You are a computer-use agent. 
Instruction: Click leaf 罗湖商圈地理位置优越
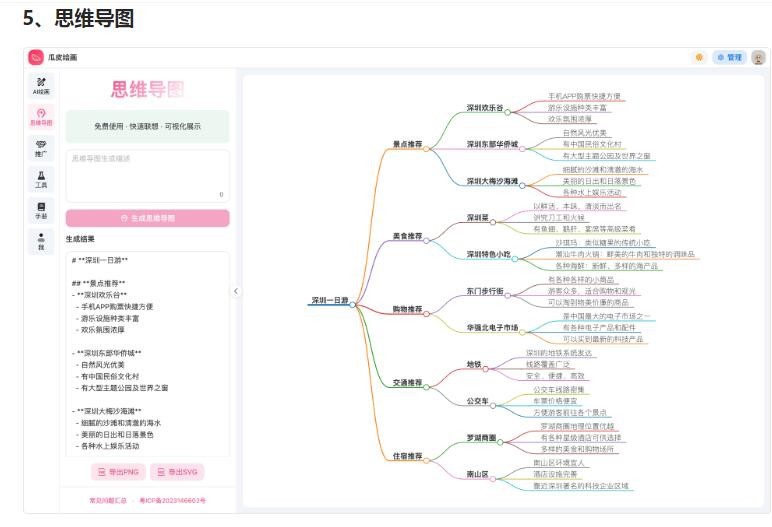click(x=578, y=426)
